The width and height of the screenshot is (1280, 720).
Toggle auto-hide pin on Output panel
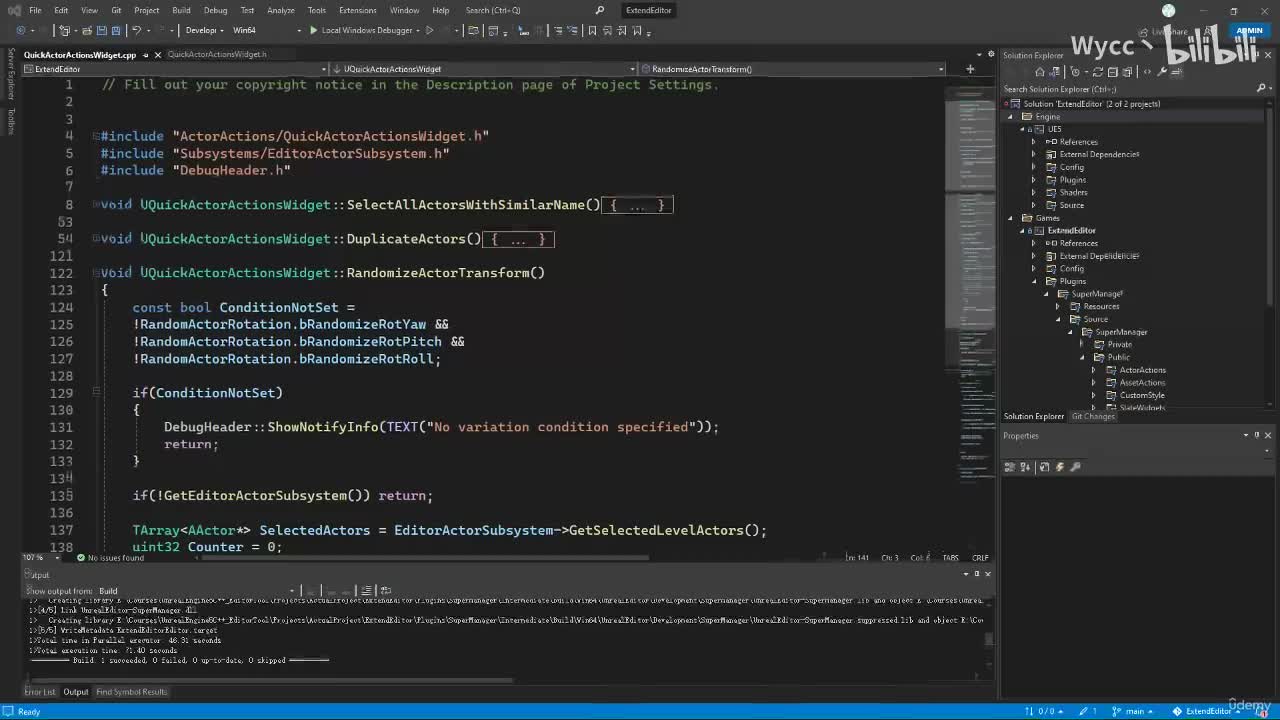(x=977, y=574)
